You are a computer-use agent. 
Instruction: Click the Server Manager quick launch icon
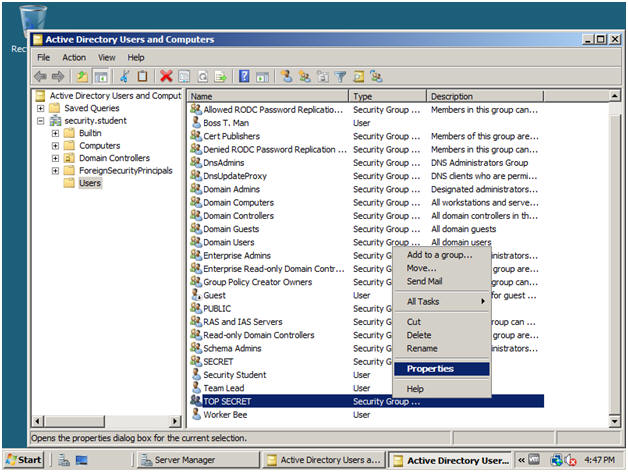click(x=64, y=460)
